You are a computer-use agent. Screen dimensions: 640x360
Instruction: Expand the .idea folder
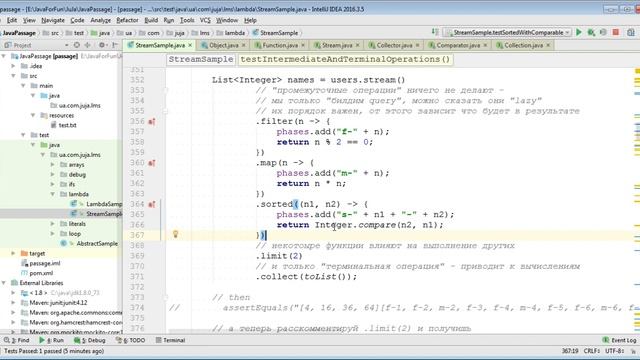tap(13, 66)
